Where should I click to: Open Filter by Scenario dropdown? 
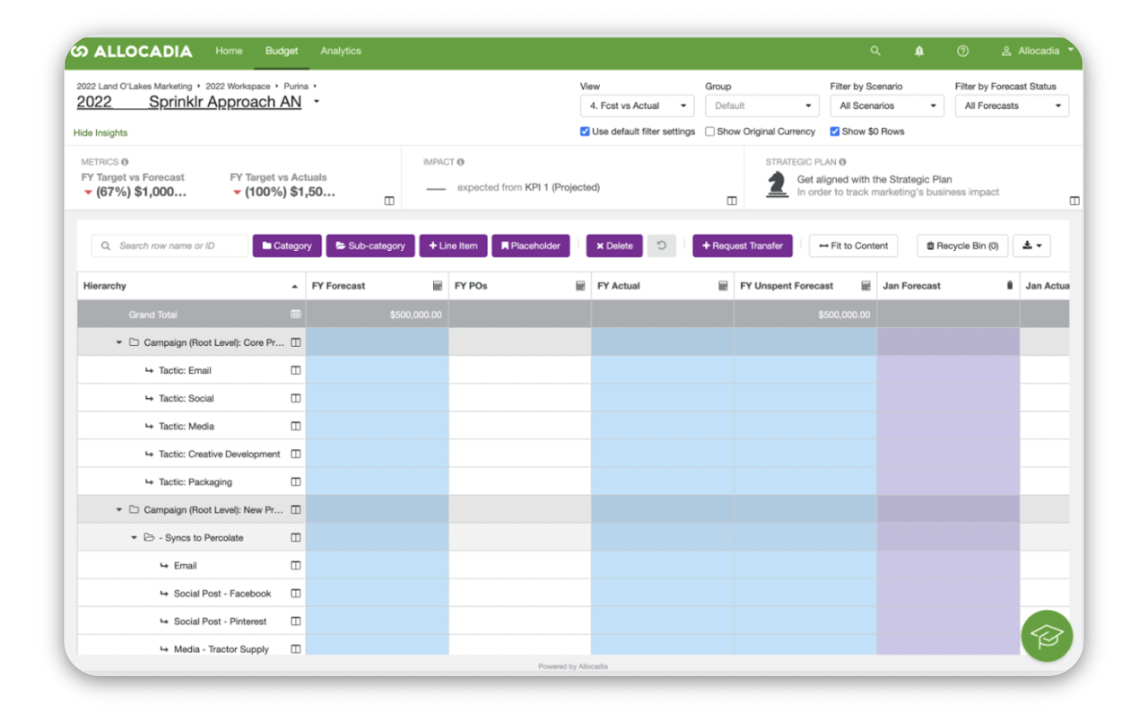point(887,106)
